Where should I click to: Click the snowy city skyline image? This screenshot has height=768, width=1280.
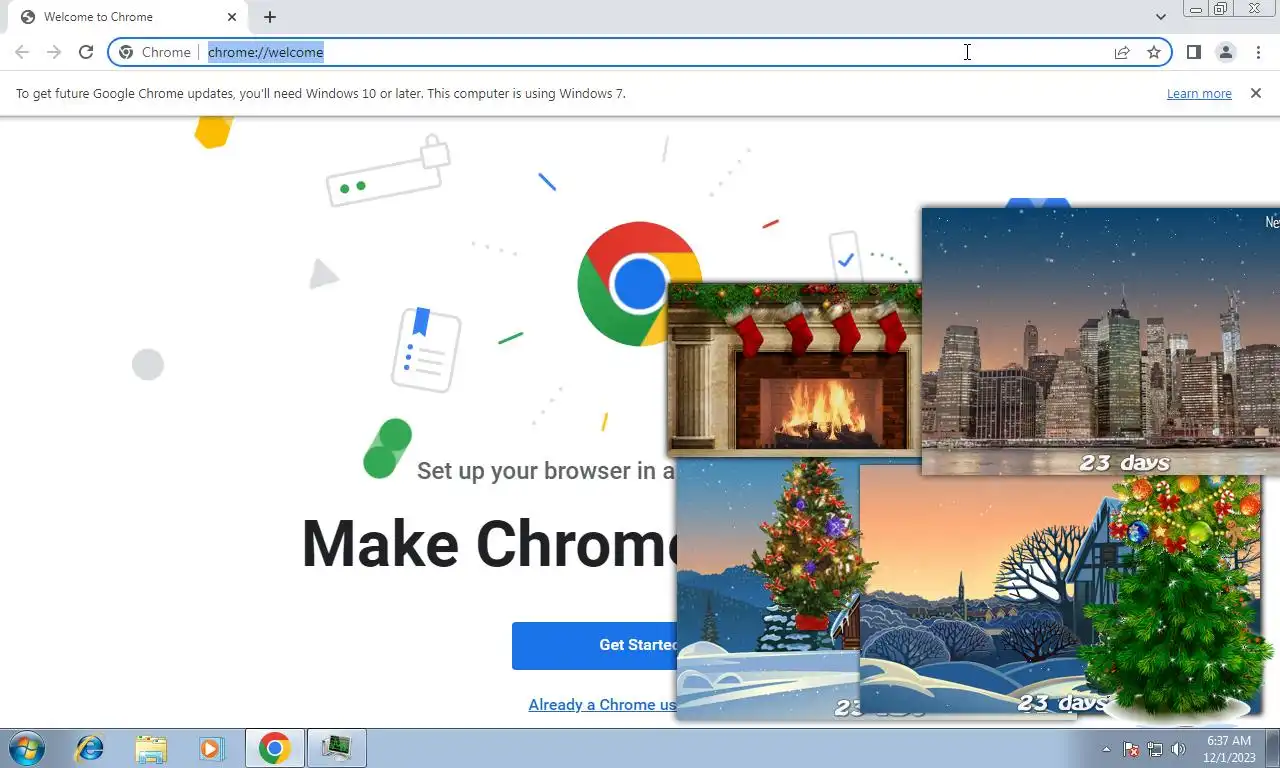tap(1100, 340)
